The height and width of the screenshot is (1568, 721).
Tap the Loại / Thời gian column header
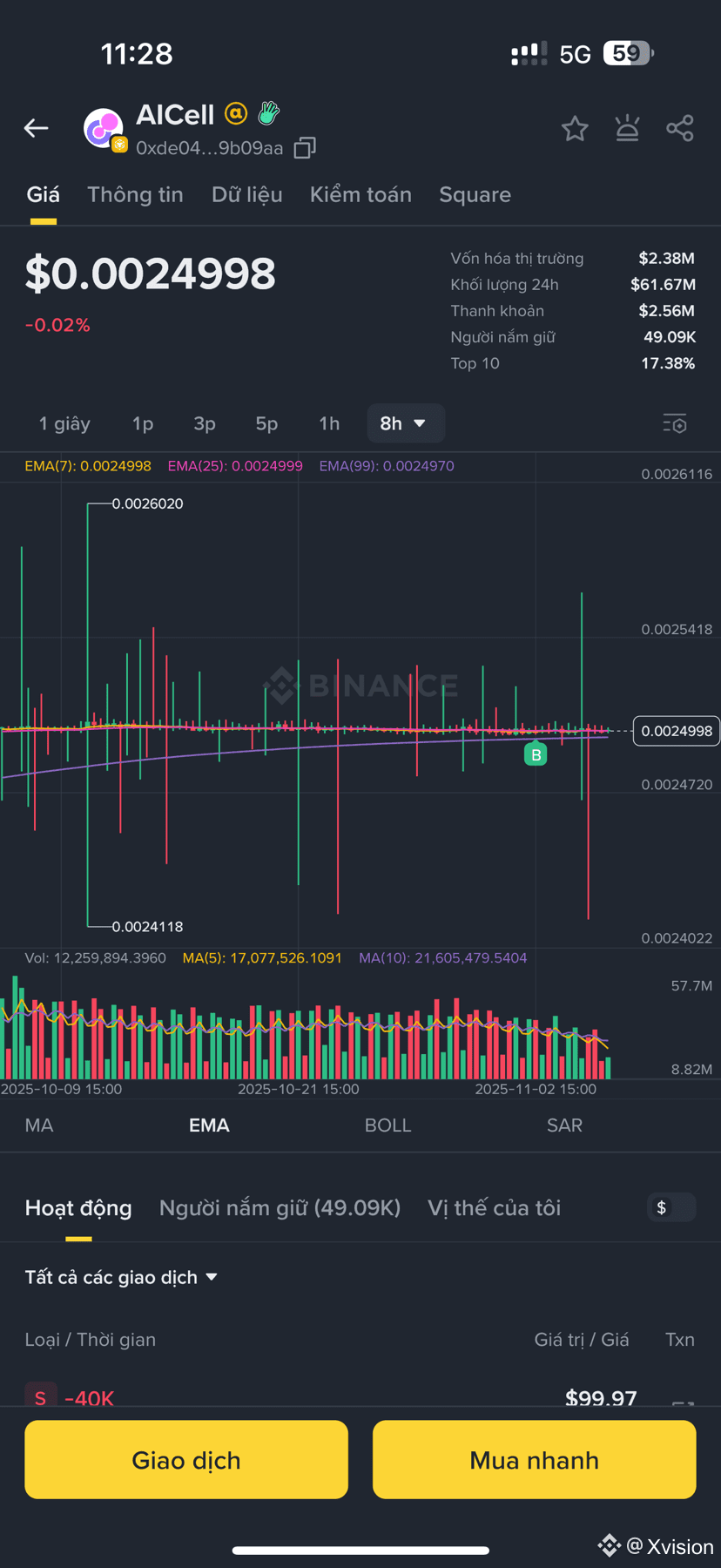pyautogui.click(x=91, y=1340)
